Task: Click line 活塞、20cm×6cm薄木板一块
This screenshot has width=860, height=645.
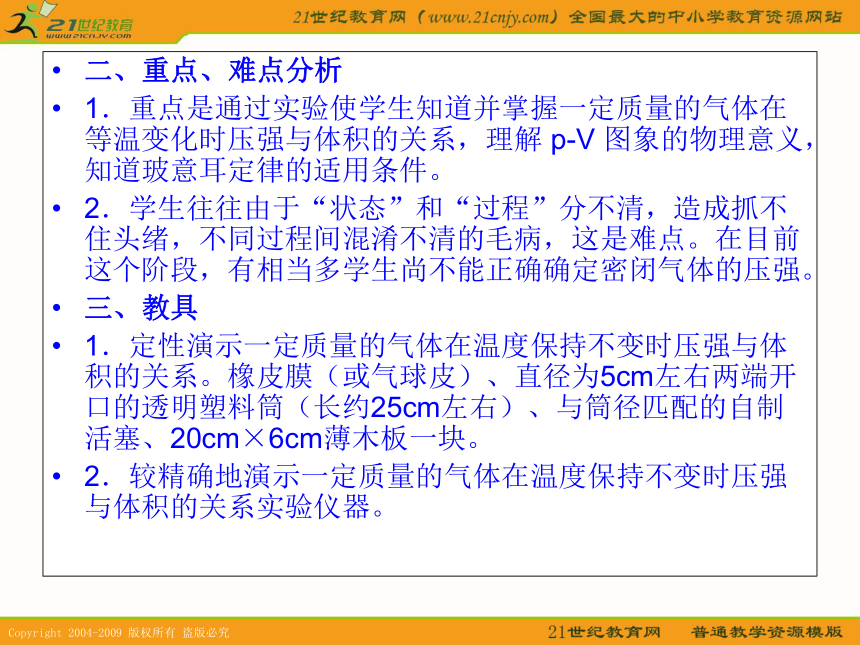Action: tap(284, 438)
